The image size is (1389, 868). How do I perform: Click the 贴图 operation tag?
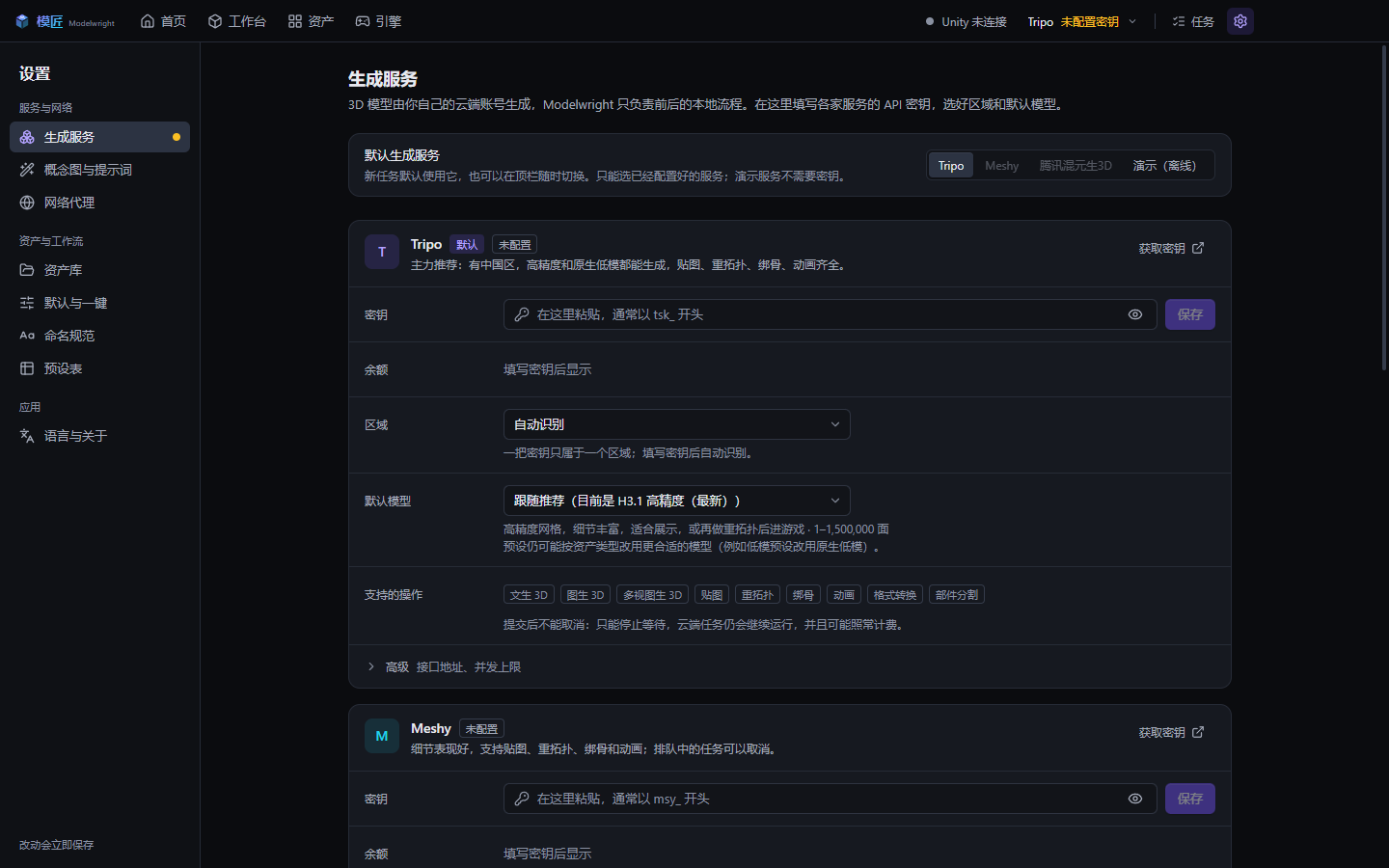[x=712, y=595]
